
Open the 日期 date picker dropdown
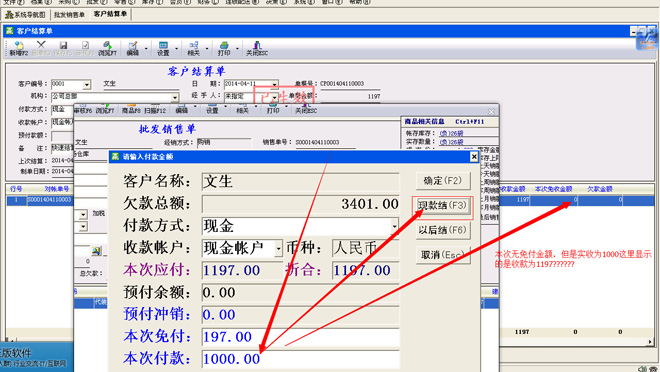coord(274,84)
